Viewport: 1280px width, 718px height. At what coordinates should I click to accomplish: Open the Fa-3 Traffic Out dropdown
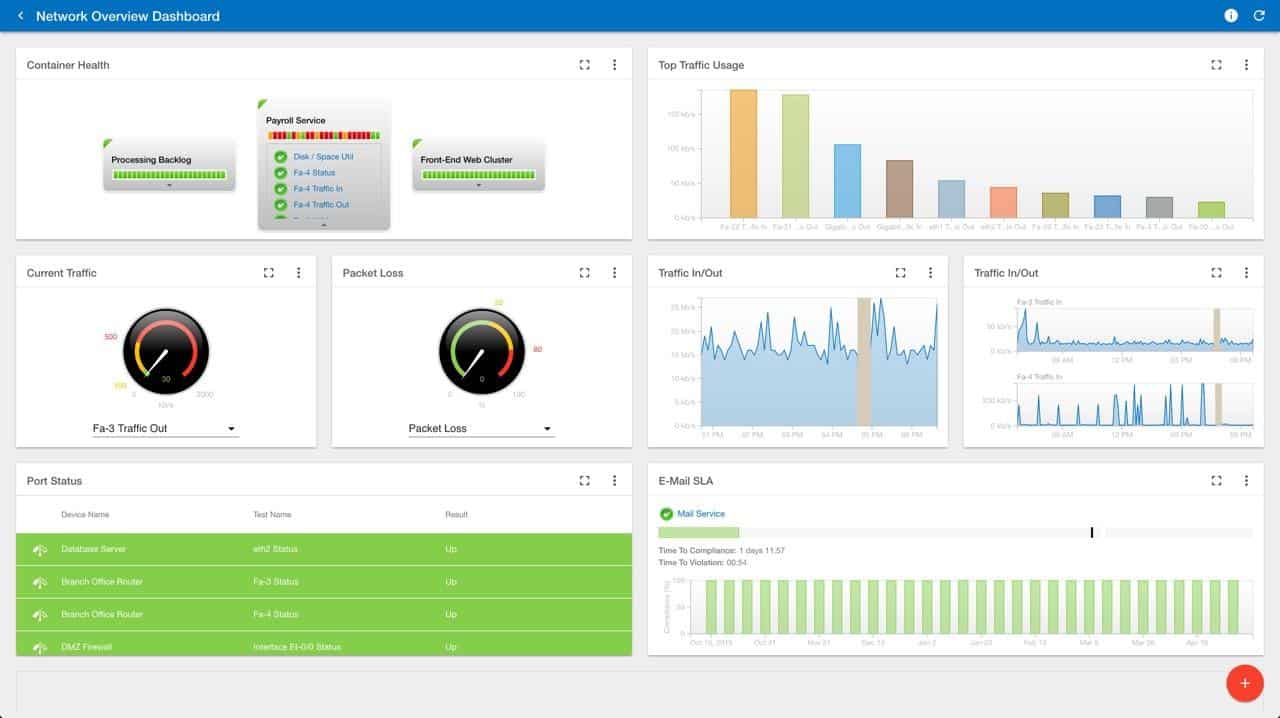164,429
